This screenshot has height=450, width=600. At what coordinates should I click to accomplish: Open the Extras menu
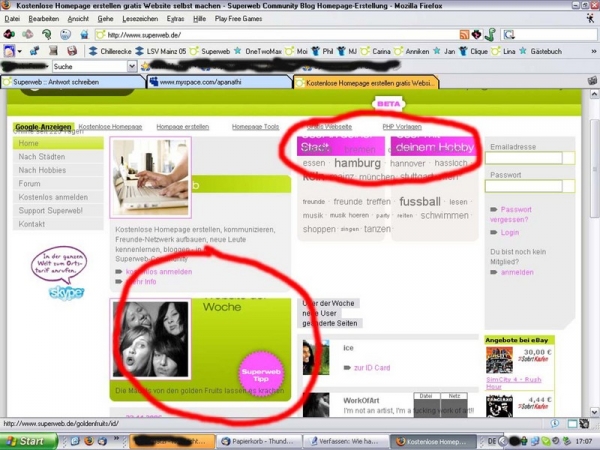pyautogui.click(x=175, y=19)
